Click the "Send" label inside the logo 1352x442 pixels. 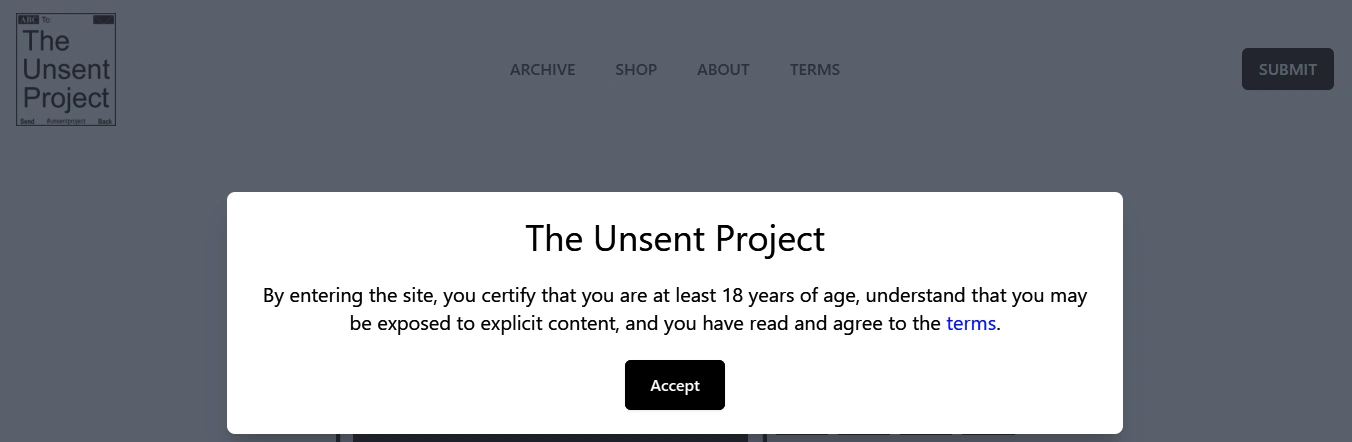(28, 121)
